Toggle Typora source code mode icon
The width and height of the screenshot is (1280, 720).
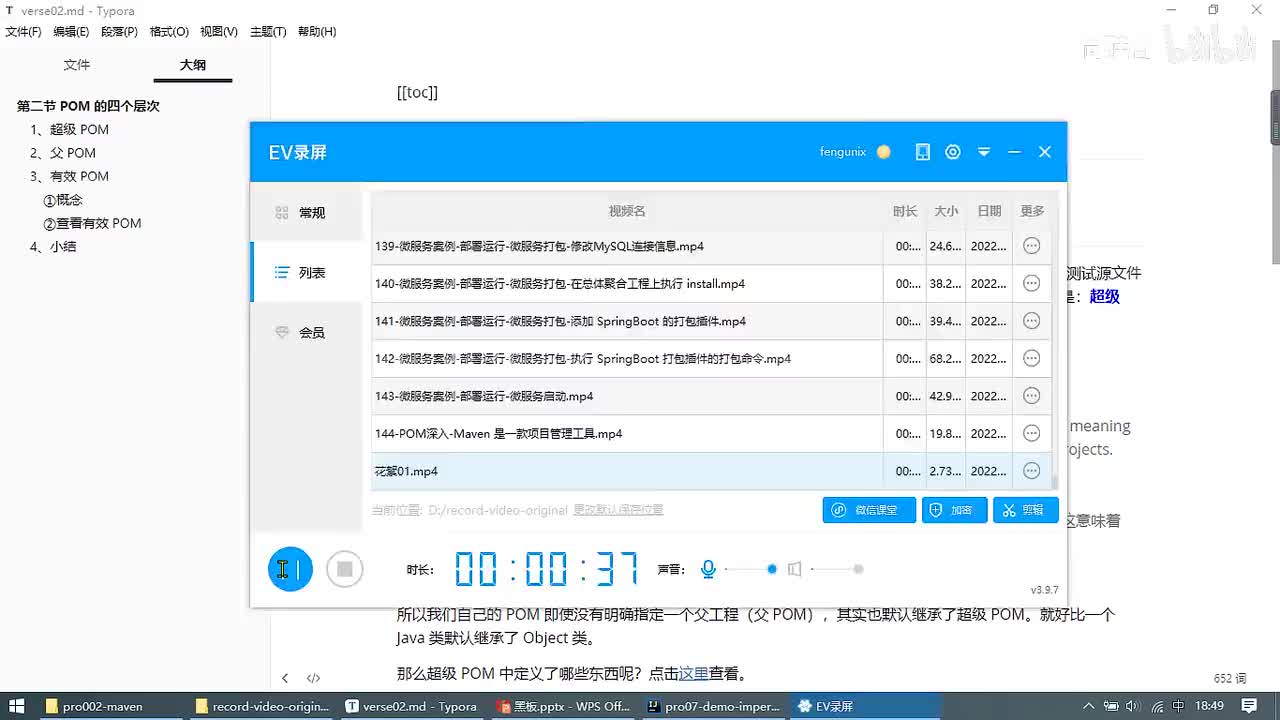coord(313,678)
